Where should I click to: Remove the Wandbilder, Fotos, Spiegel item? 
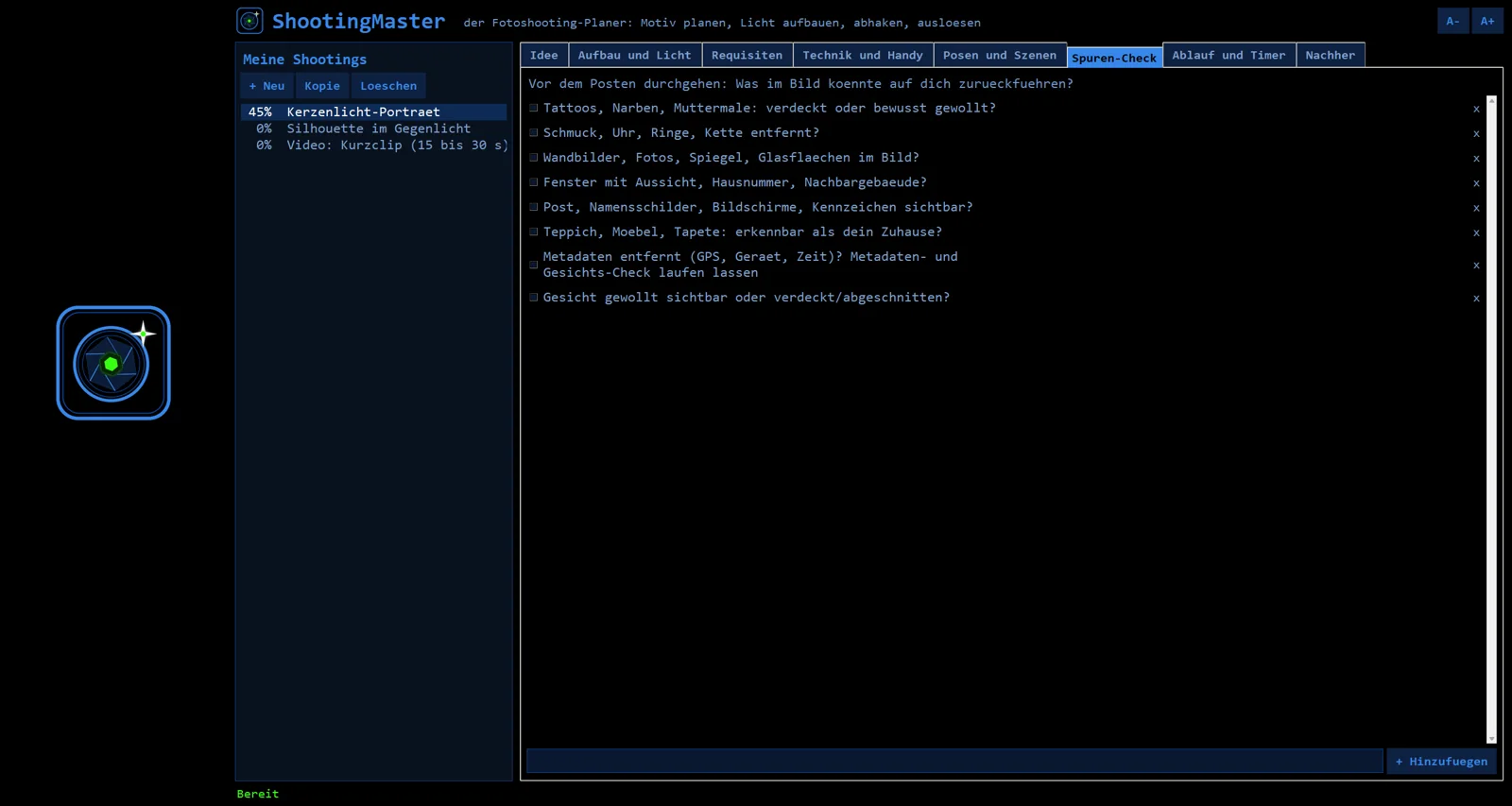pyautogui.click(x=1476, y=158)
